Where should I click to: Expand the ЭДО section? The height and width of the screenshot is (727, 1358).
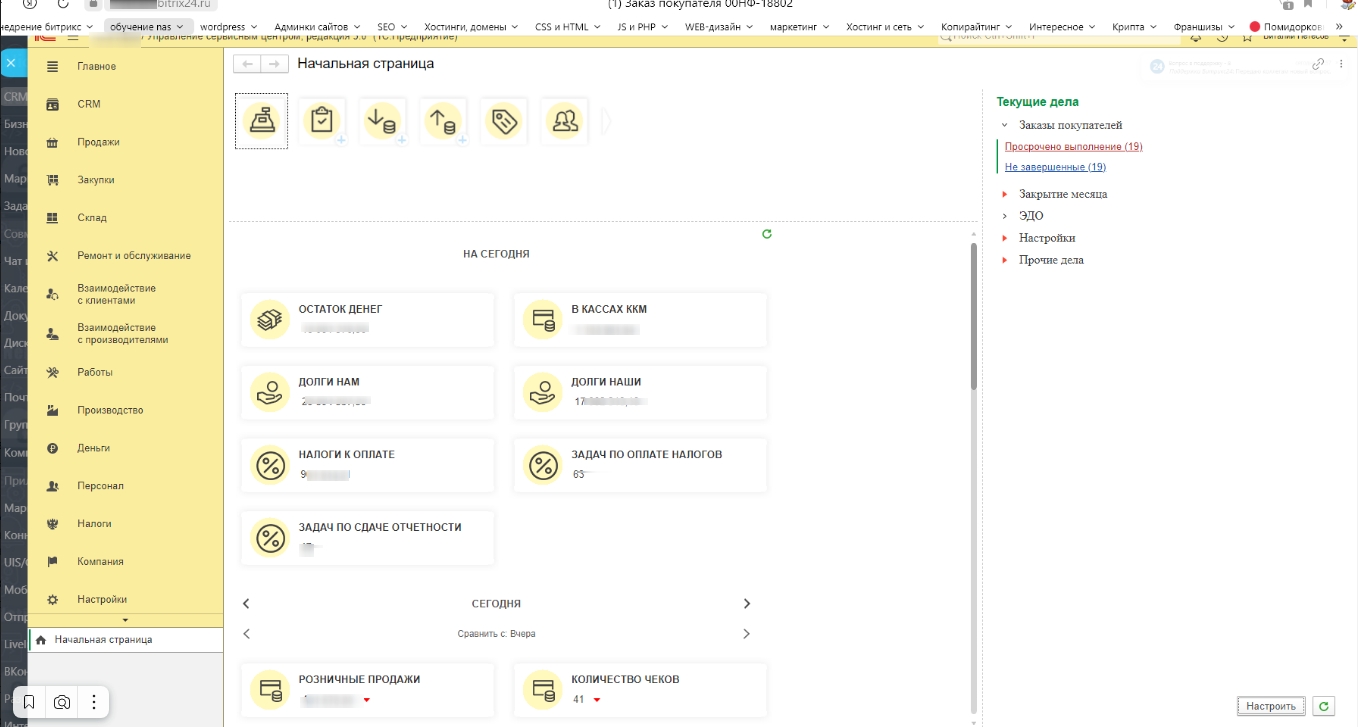(x=1004, y=216)
